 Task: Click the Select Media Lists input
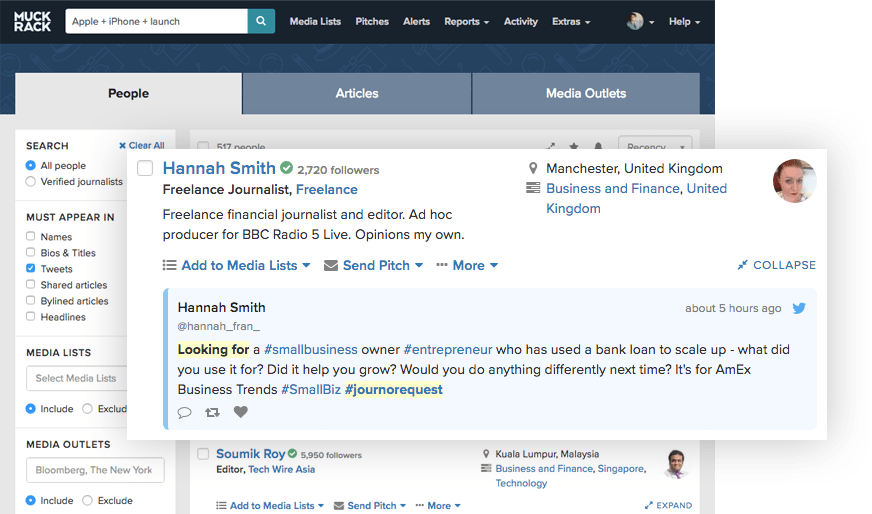tap(76, 378)
